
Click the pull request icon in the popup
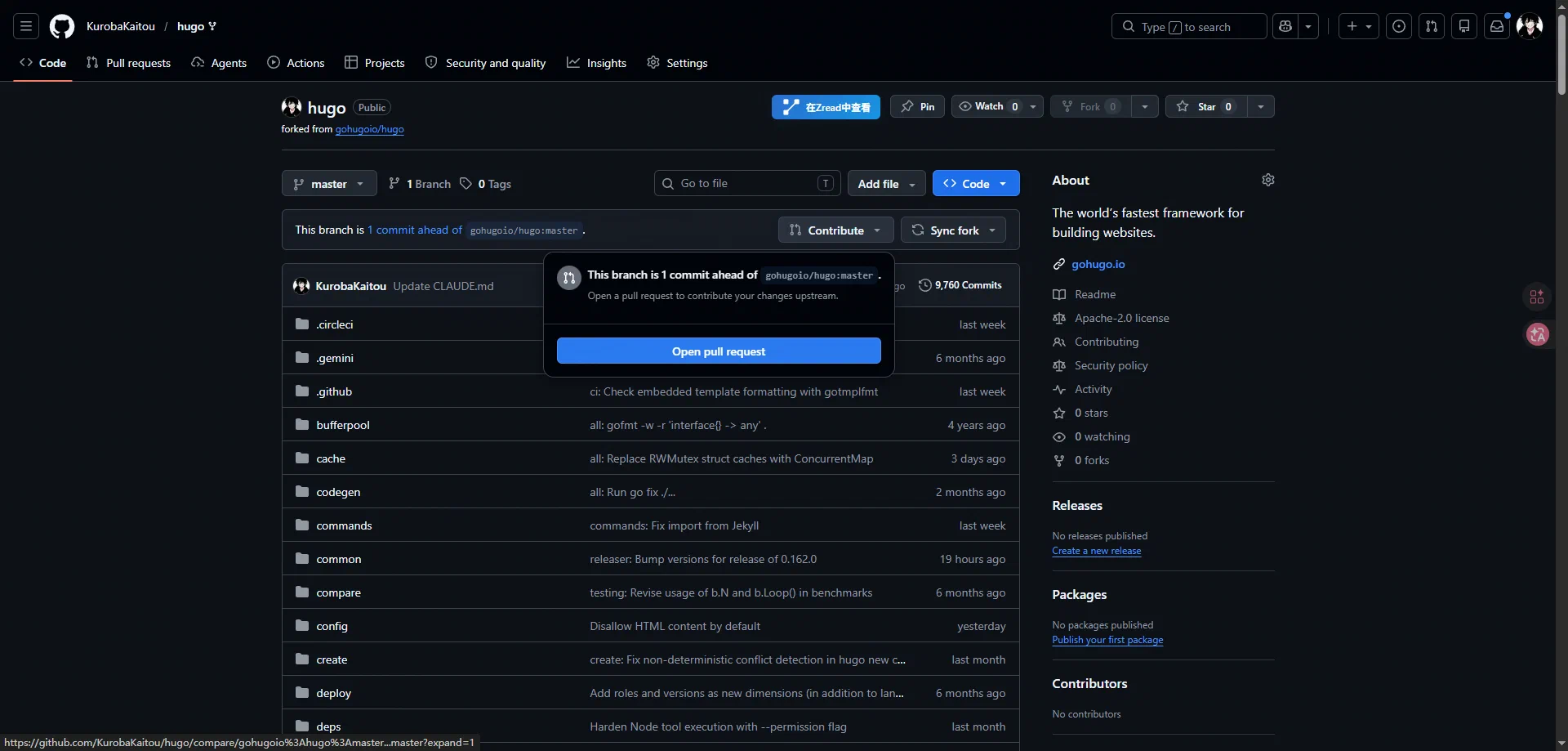tap(569, 278)
